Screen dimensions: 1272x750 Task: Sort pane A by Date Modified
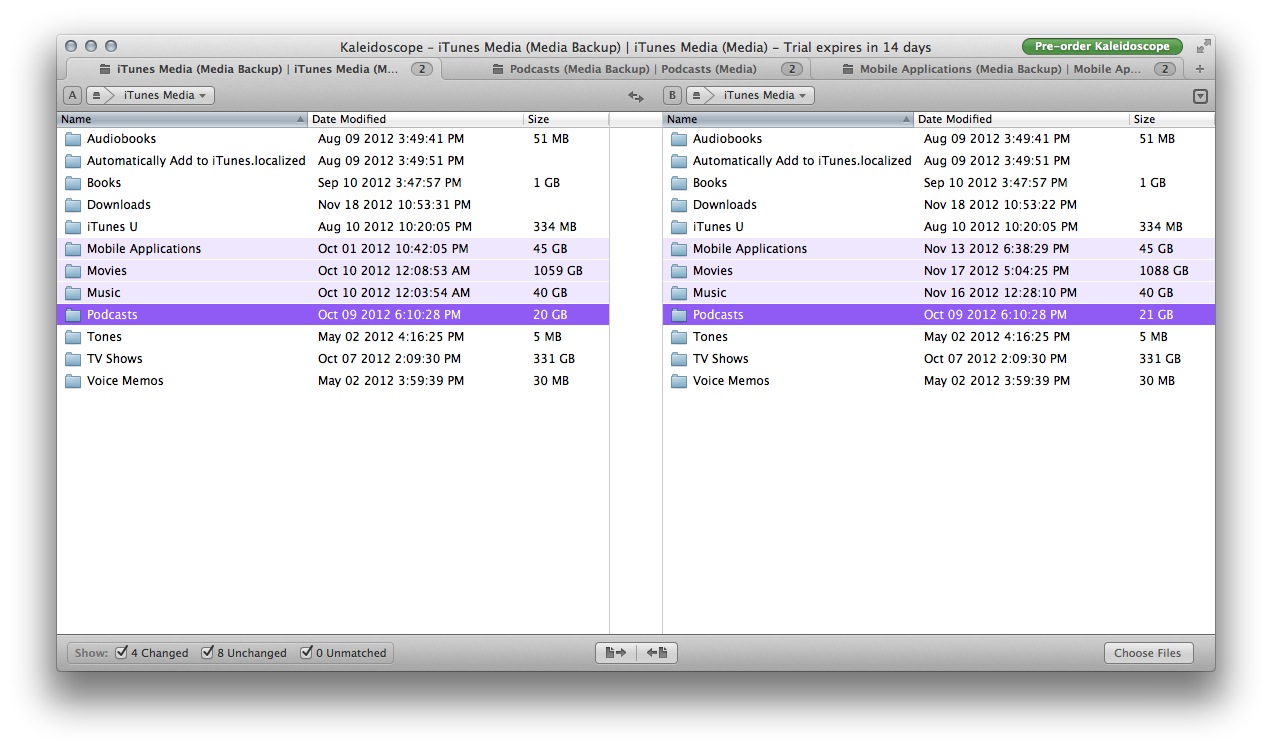[416, 119]
